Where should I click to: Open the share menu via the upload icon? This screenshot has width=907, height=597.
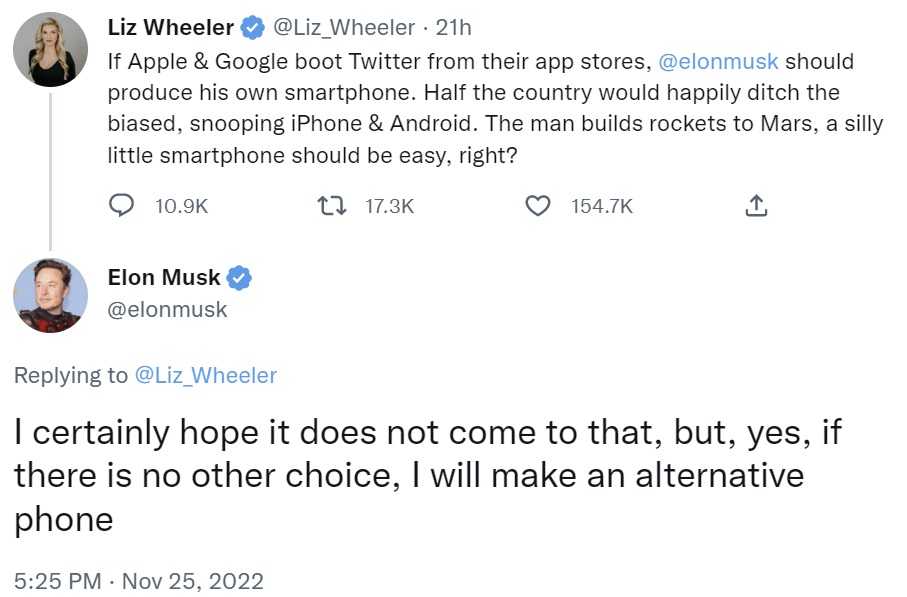[757, 205]
